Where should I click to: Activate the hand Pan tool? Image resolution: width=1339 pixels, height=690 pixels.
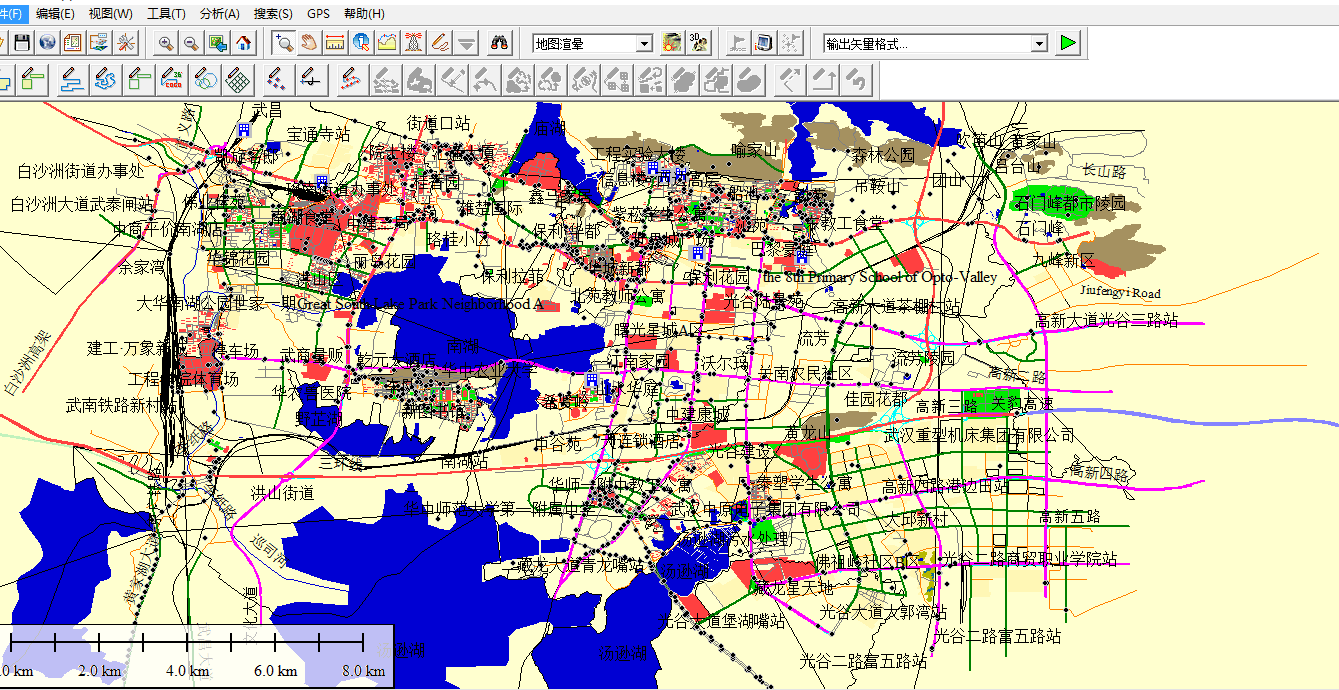coord(310,43)
